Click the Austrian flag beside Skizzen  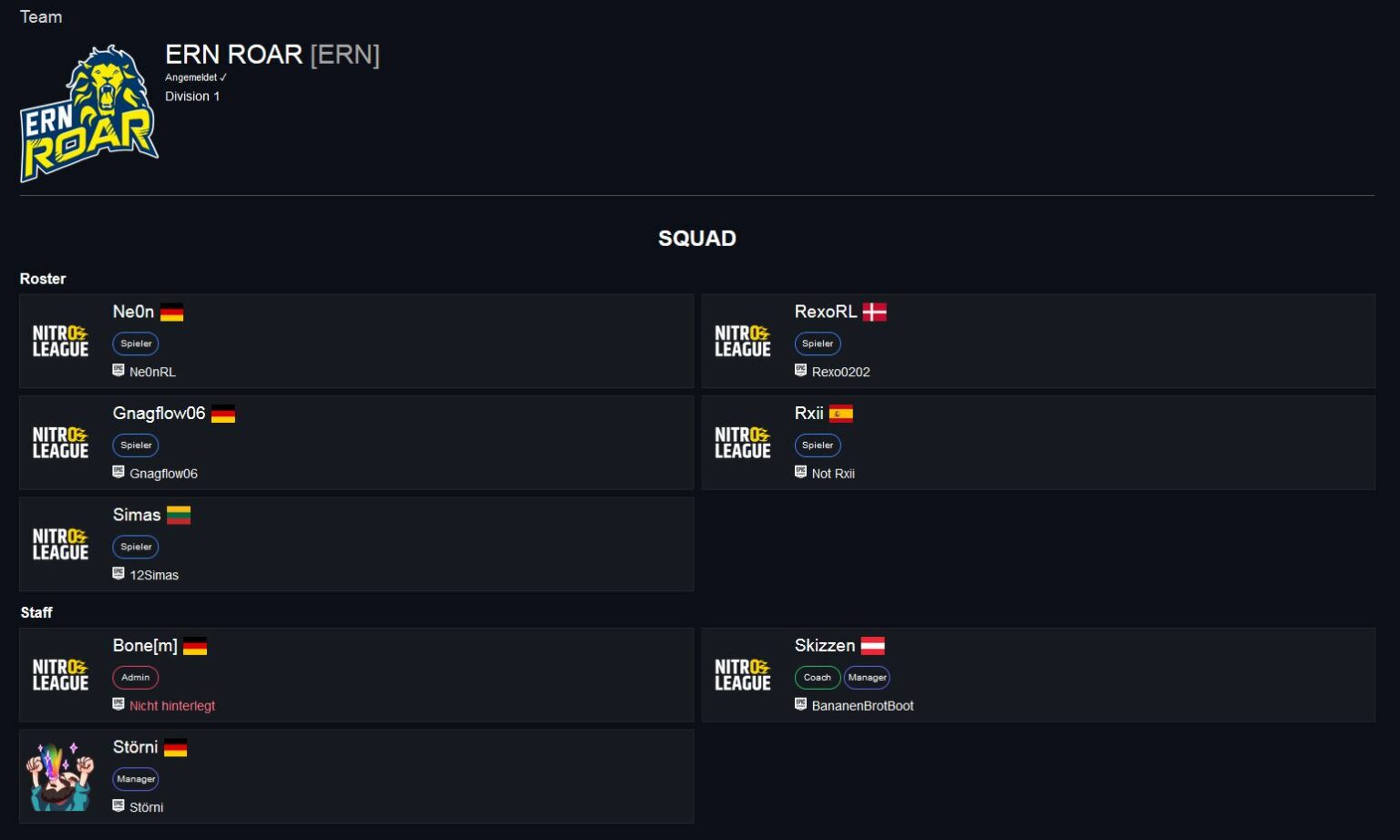(x=872, y=646)
